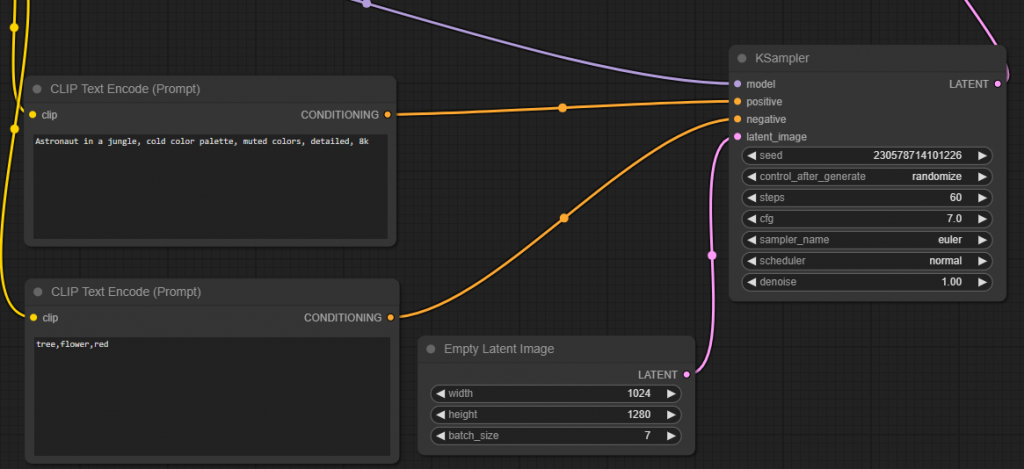Collapse the Empty Latent Image node dot
1024x469 pixels.
[x=430, y=349]
